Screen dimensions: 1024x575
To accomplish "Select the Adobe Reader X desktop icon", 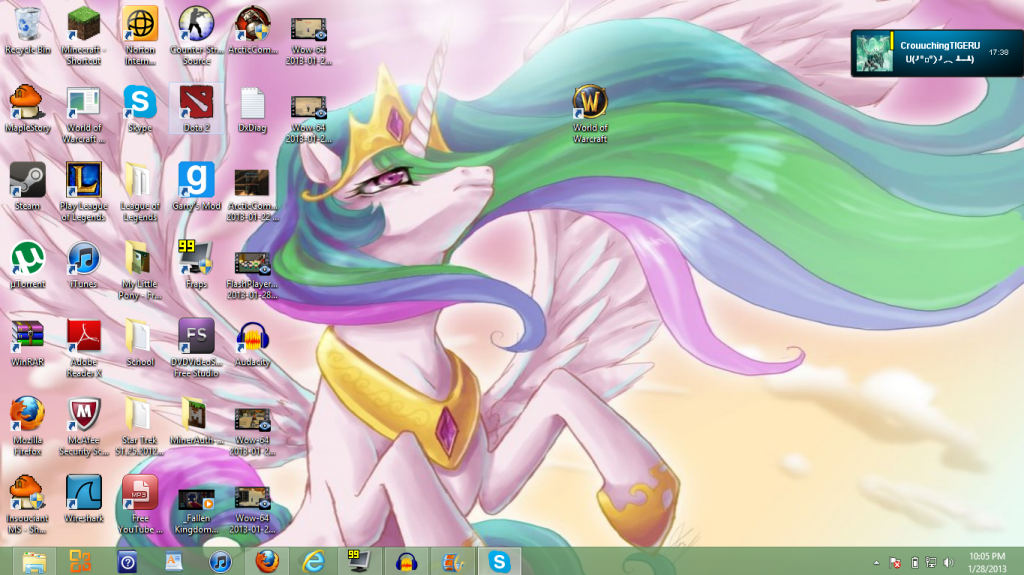I will (x=84, y=348).
